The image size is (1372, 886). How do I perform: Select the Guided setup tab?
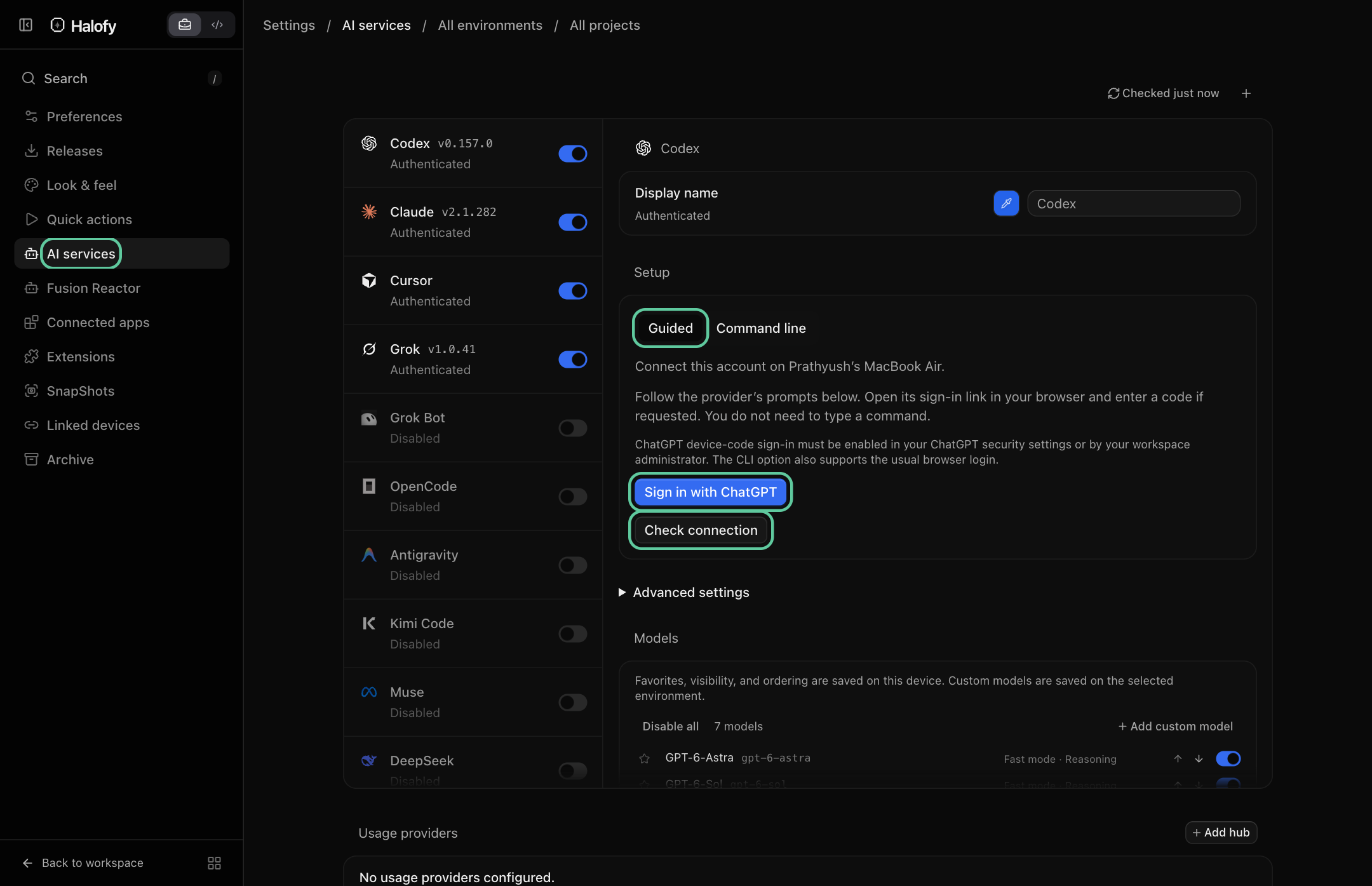670,328
